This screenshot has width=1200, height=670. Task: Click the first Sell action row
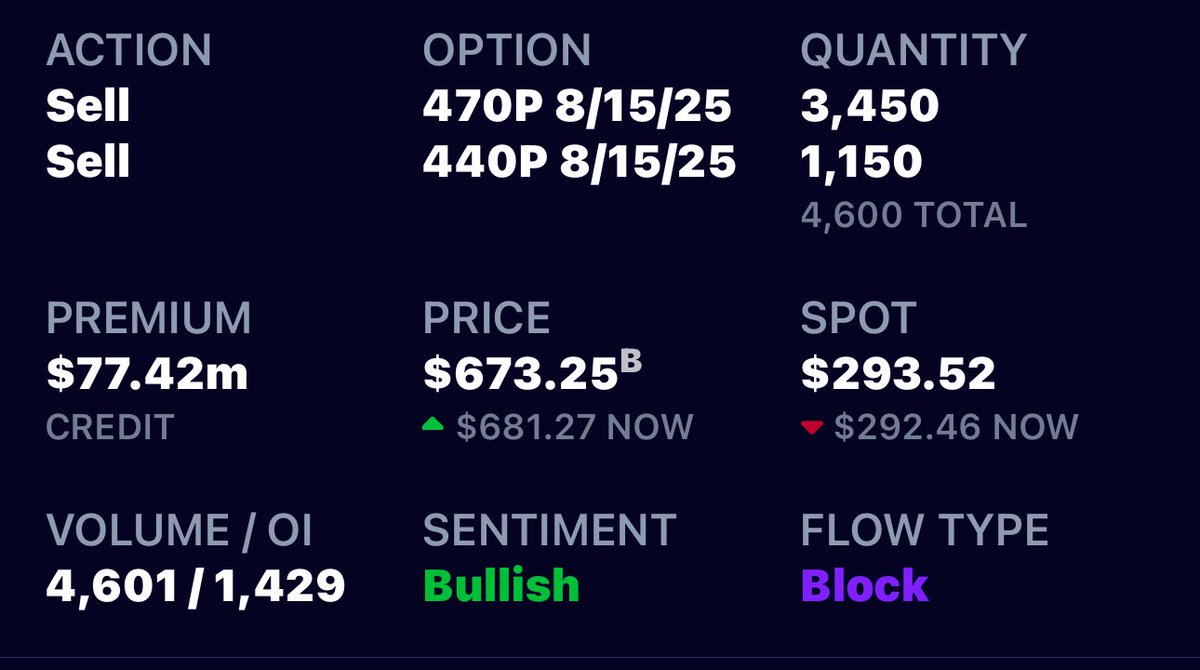(88, 106)
